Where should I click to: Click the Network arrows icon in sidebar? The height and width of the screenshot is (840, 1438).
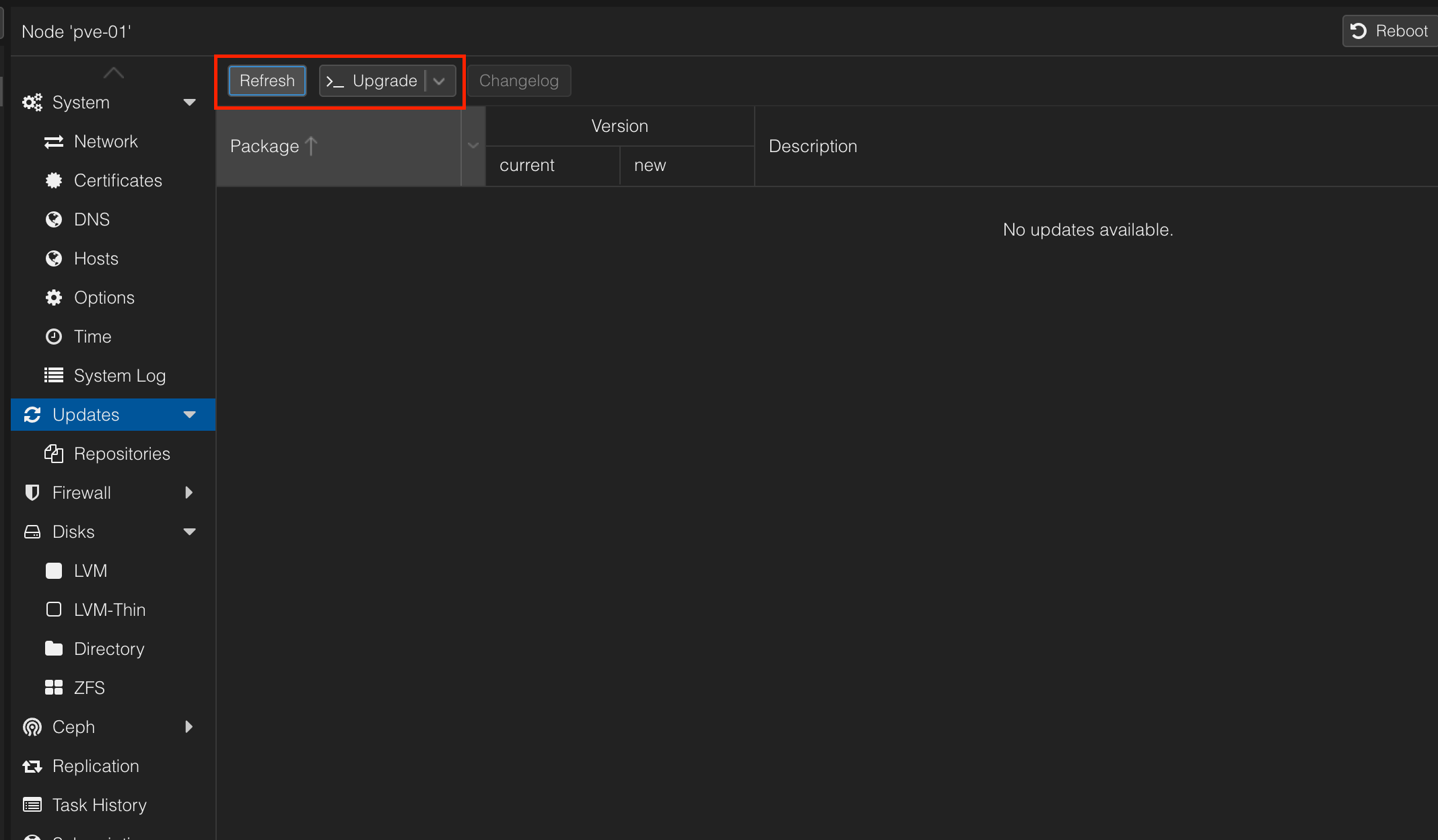tap(54, 142)
